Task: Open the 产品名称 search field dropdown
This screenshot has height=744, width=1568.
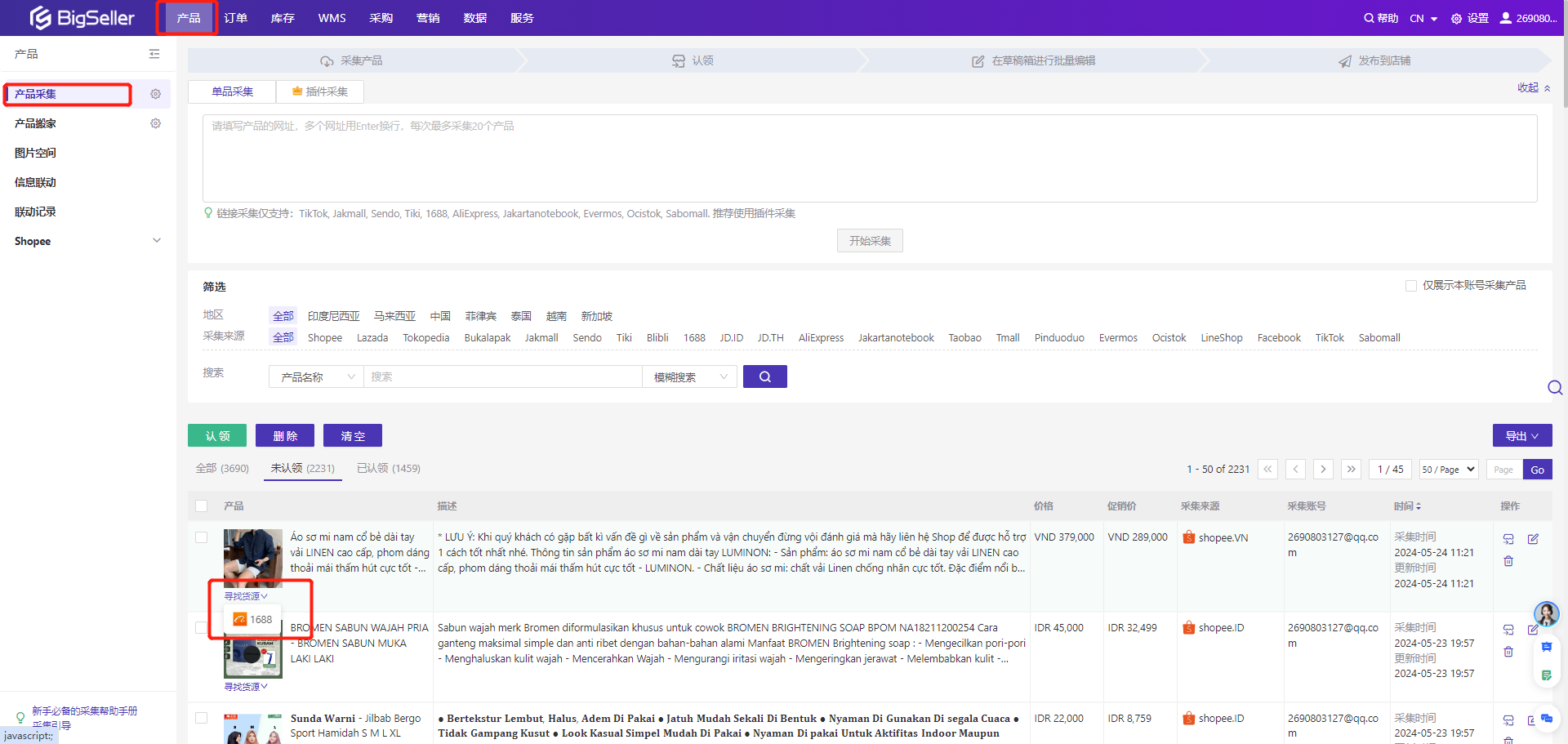Action: (x=316, y=376)
